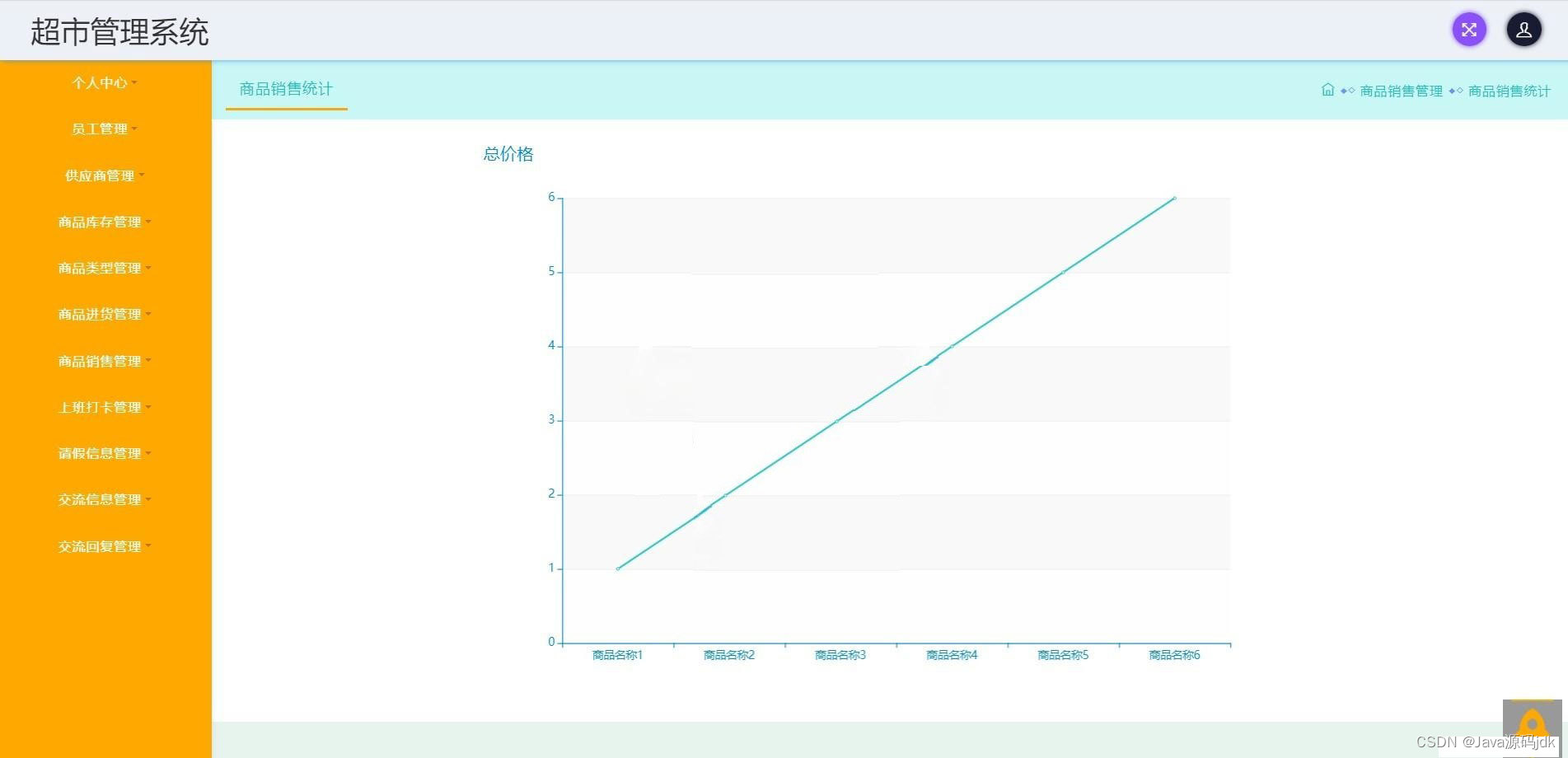
Task: Click the 商品名称2 x-axis label
Action: click(x=729, y=655)
